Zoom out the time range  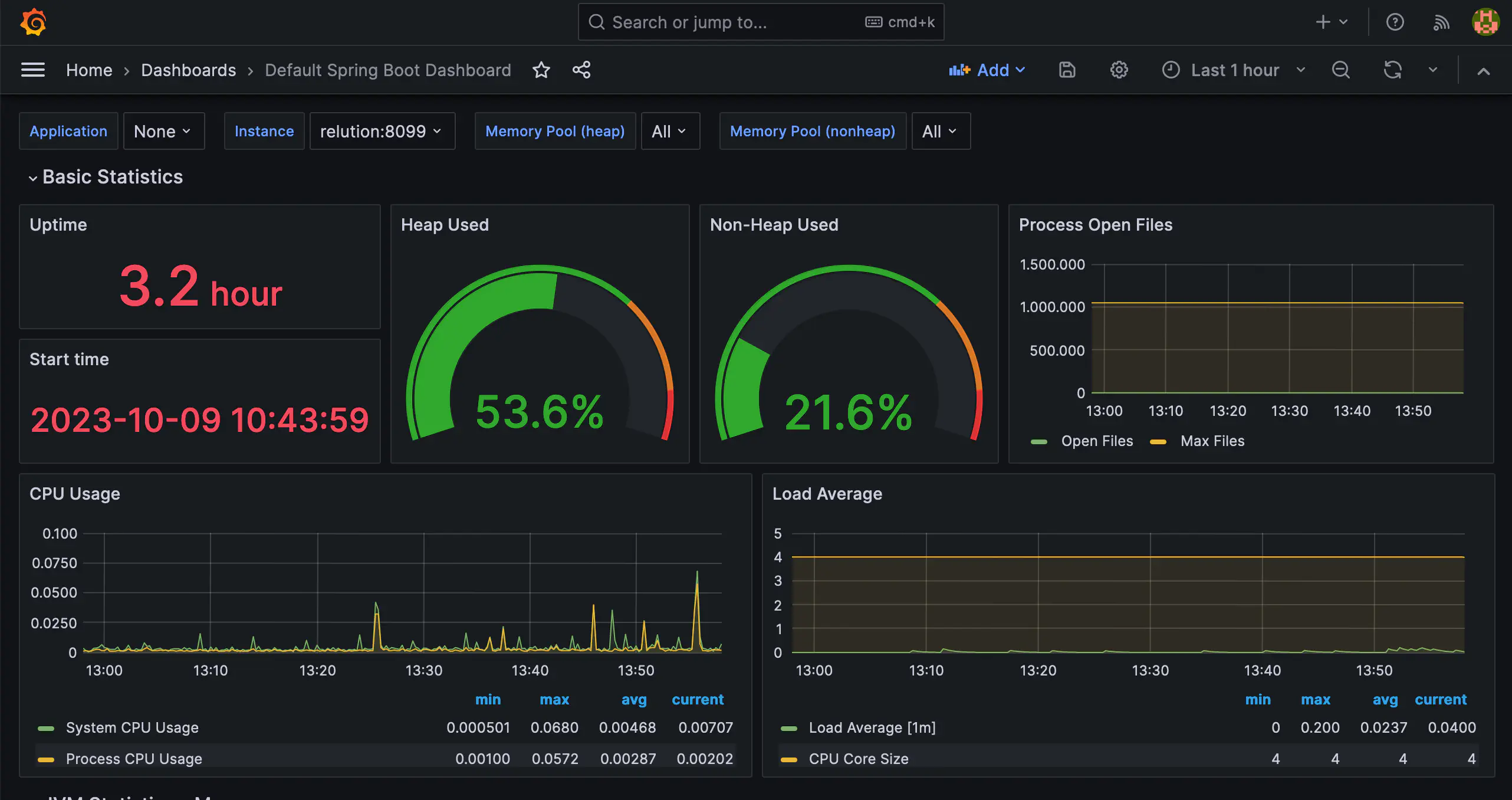point(1340,70)
